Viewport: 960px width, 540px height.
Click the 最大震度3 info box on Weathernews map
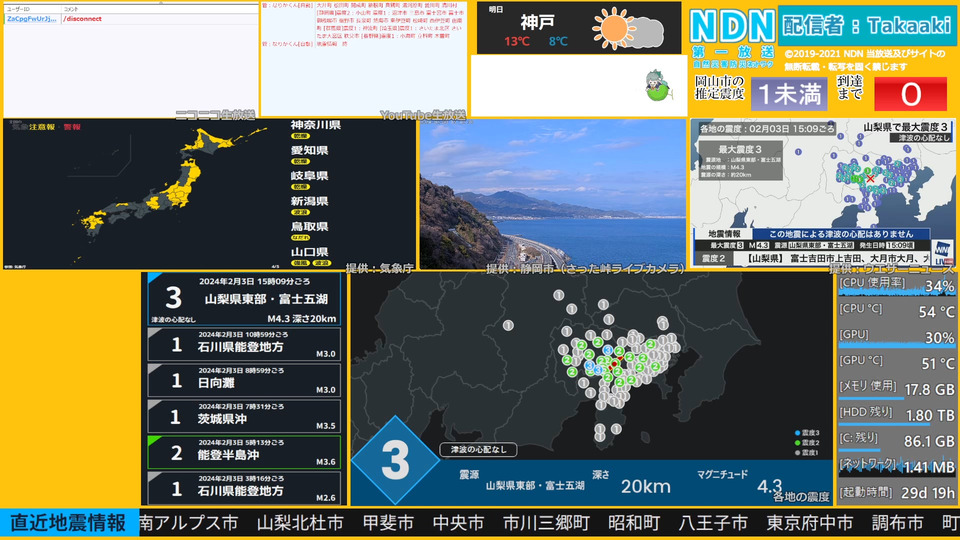pos(740,160)
